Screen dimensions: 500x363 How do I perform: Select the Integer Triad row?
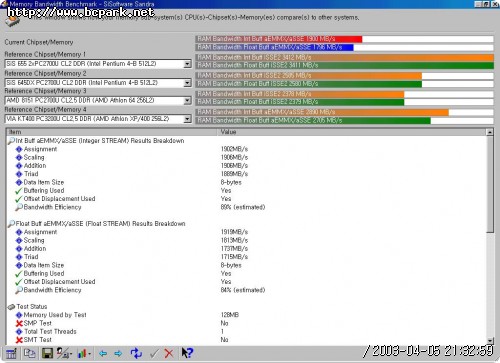247,174
